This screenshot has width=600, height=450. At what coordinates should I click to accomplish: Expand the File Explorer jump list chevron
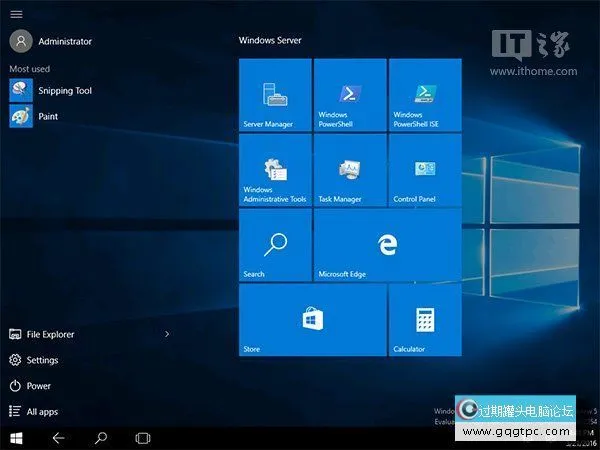pos(167,334)
